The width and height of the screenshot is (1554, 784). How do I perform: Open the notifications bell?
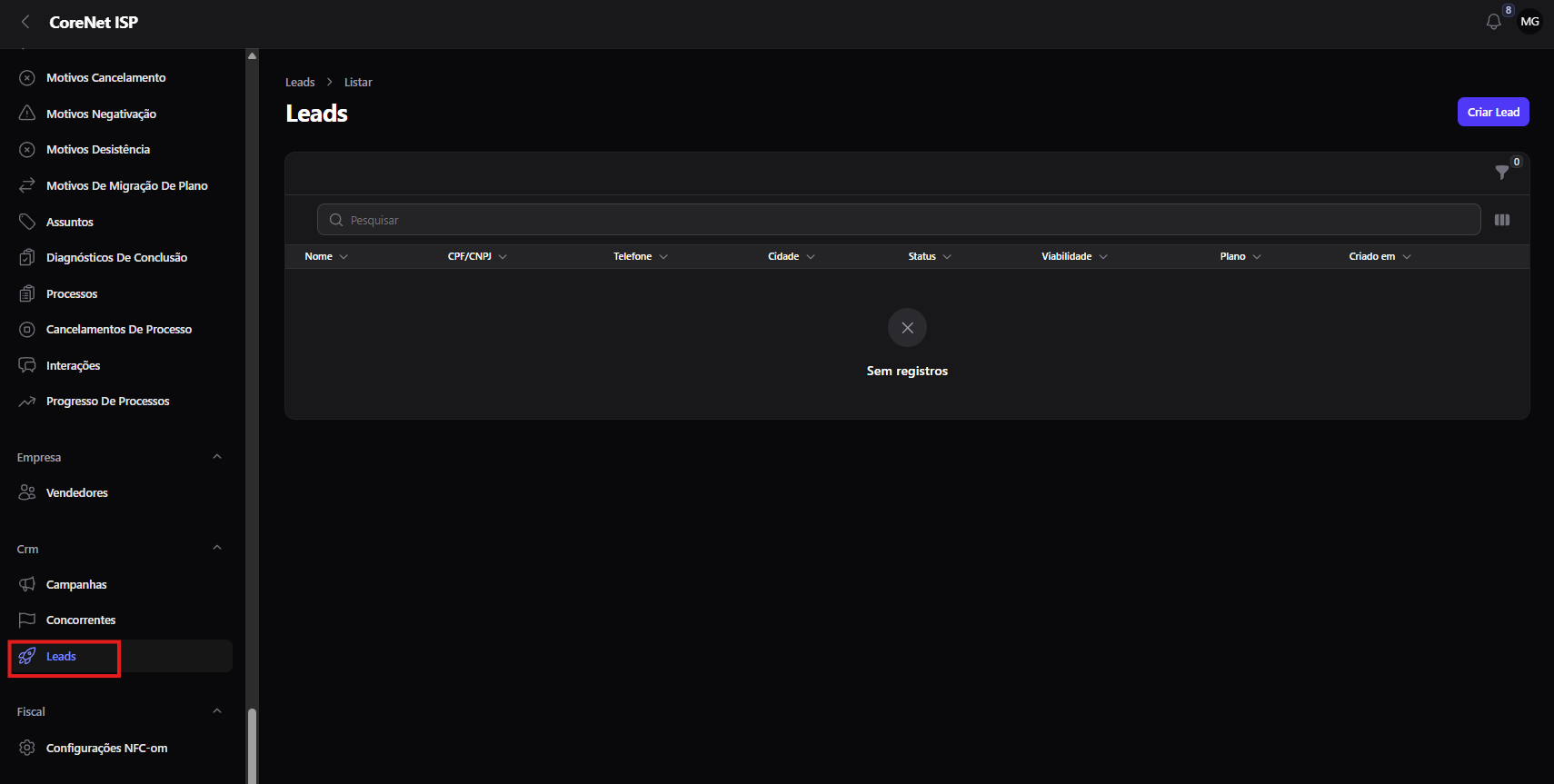pyautogui.click(x=1493, y=22)
